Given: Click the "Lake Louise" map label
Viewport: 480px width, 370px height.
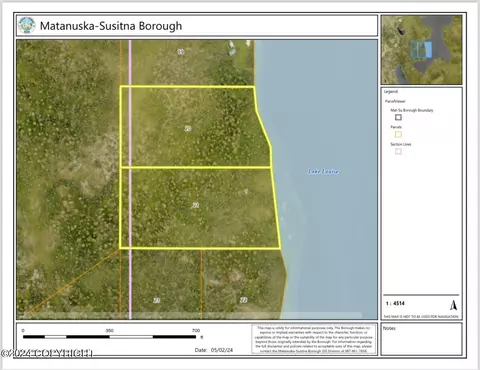Looking at the screenshot, I should (323, 171).
